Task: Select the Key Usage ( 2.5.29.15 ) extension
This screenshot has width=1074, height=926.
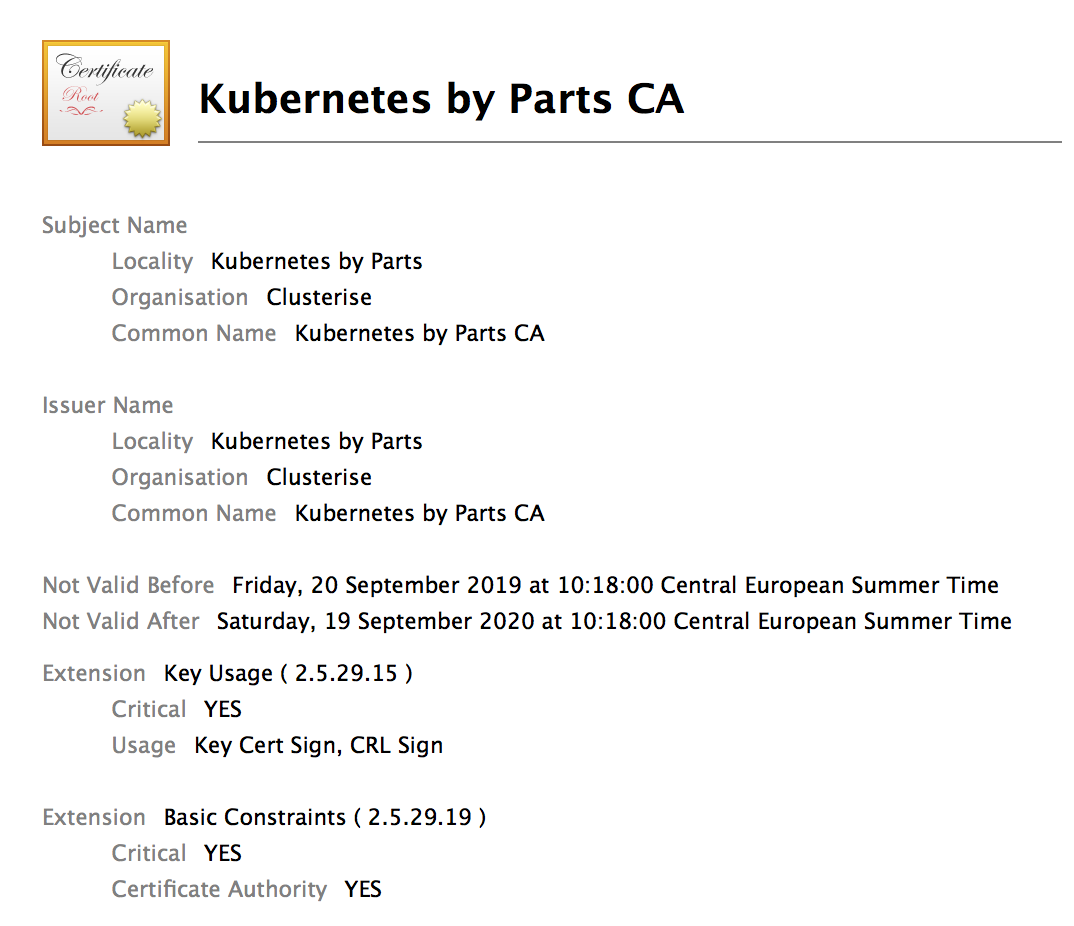Action: [x=288, y=673]
